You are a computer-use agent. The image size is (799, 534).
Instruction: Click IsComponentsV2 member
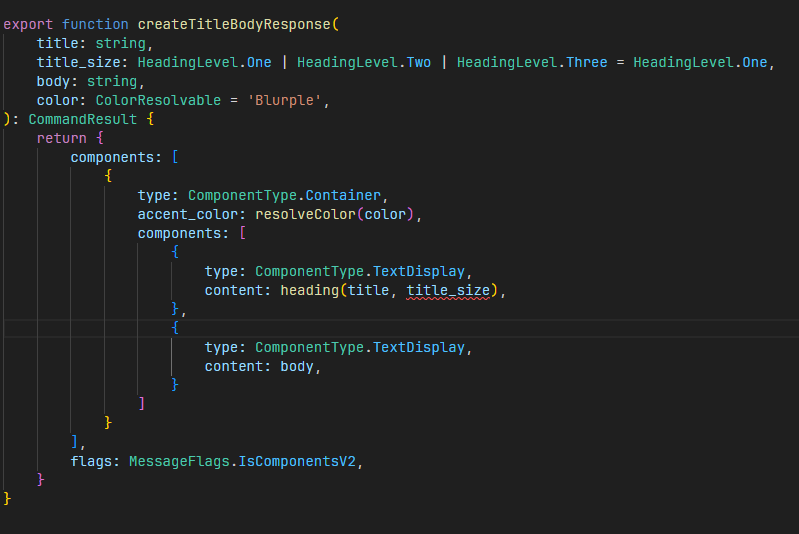tap(297, 461)
